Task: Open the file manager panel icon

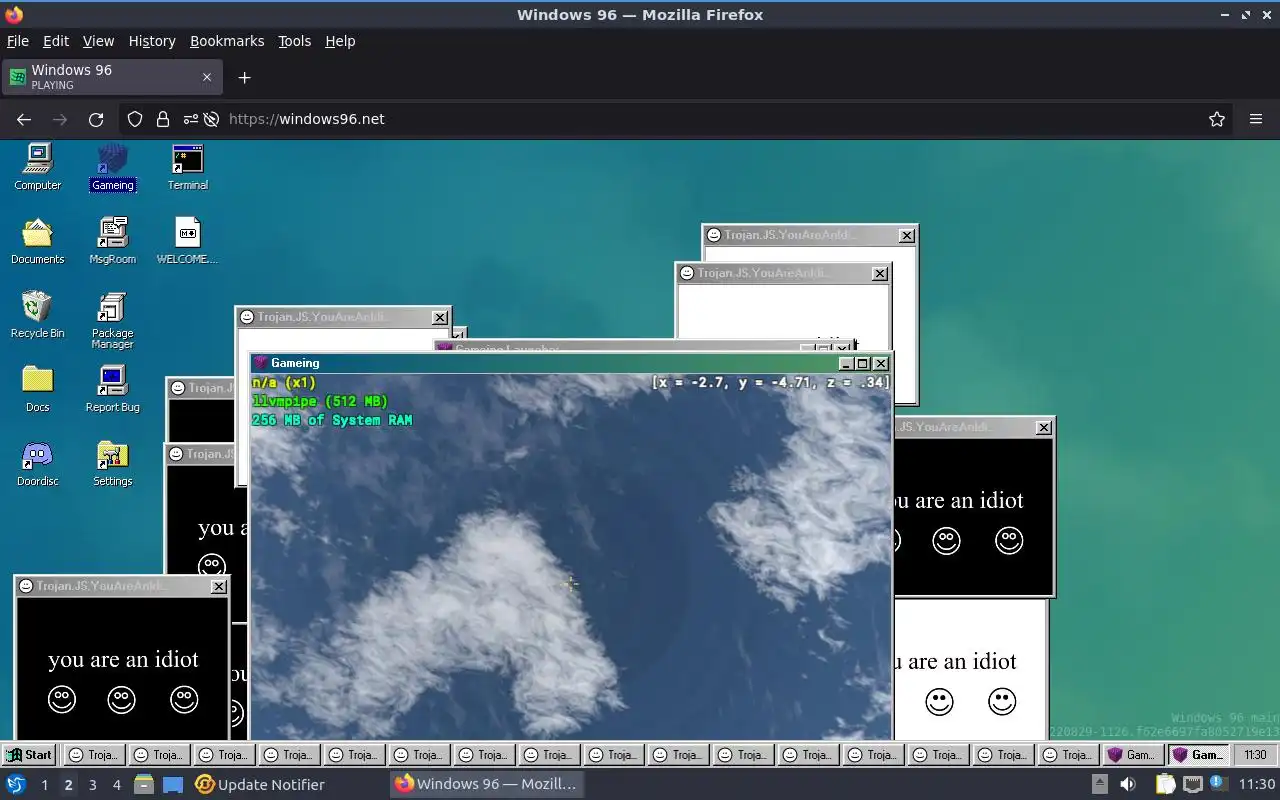Action: tap(143, 784)
